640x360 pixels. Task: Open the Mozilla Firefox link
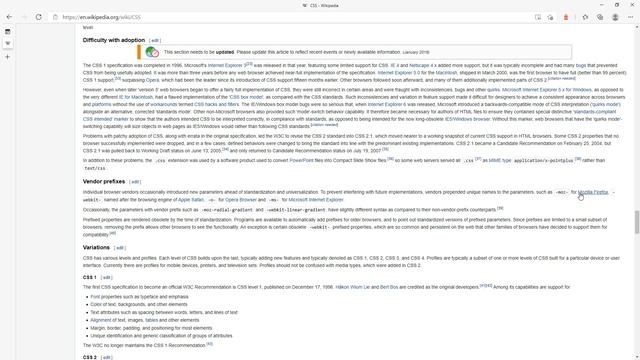(x=593, y=192)
